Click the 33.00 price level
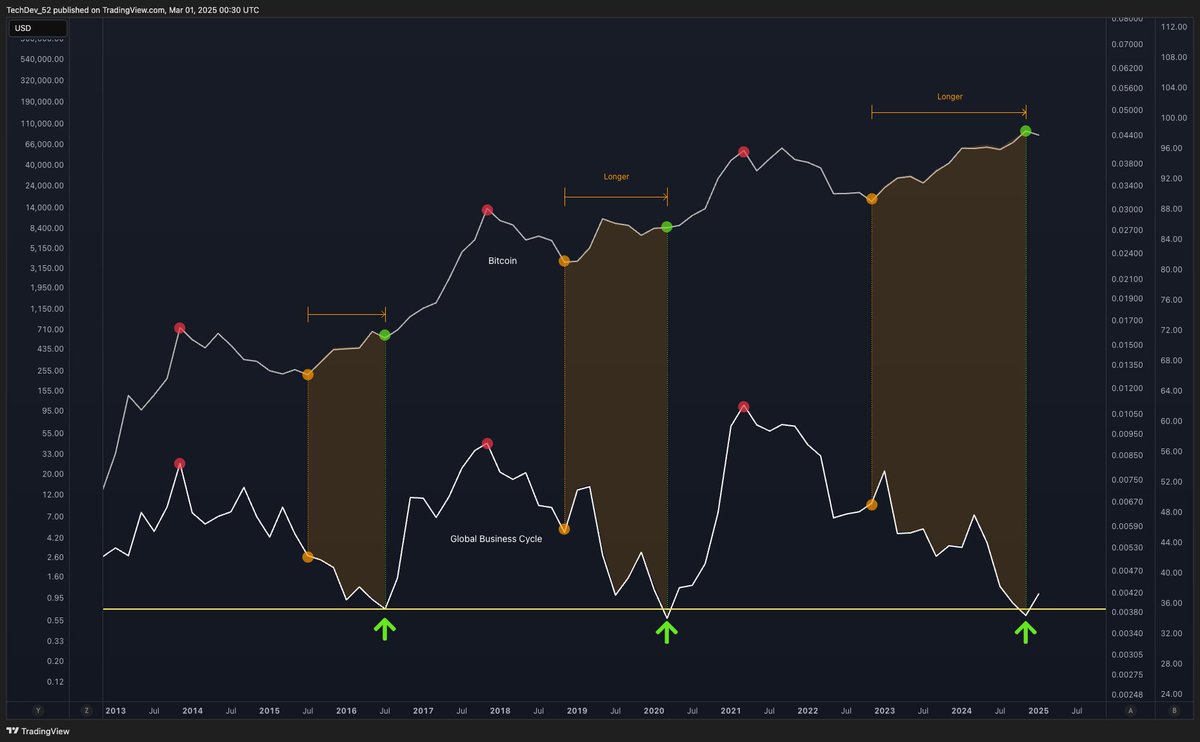1200x742 pixels. 52,453
